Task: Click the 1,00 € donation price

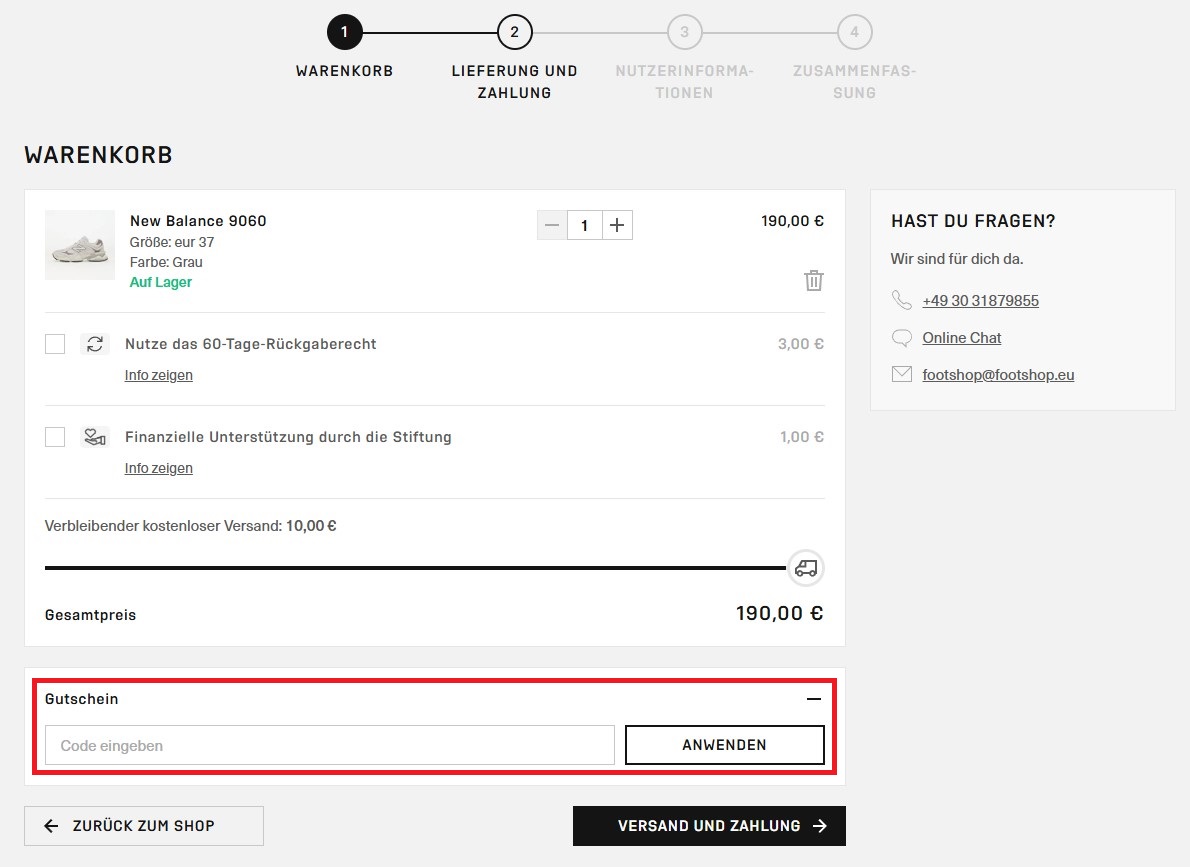Action: point(801,437)
